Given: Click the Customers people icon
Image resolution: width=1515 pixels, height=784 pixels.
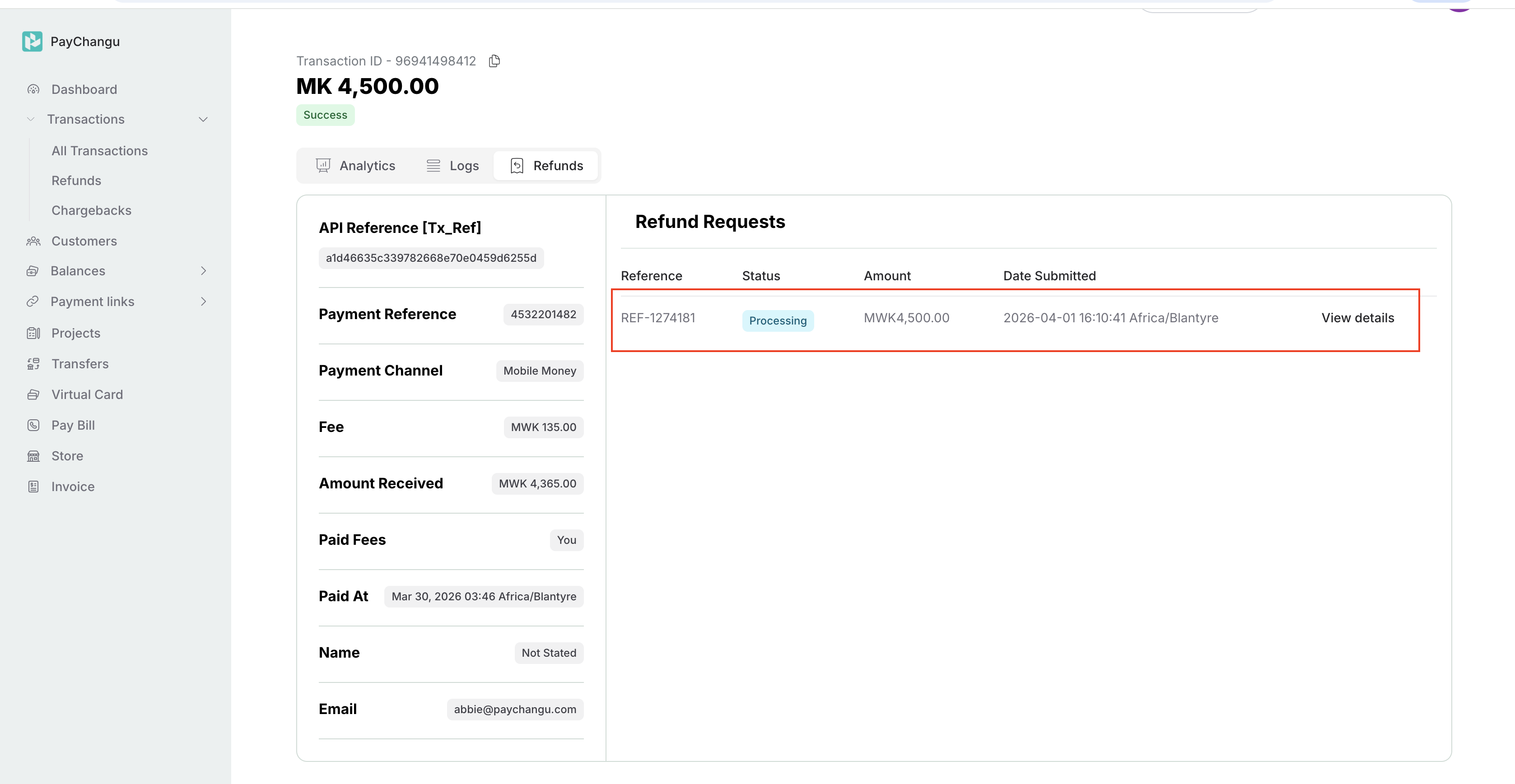Looking at the screenshot, I should 33,241.
